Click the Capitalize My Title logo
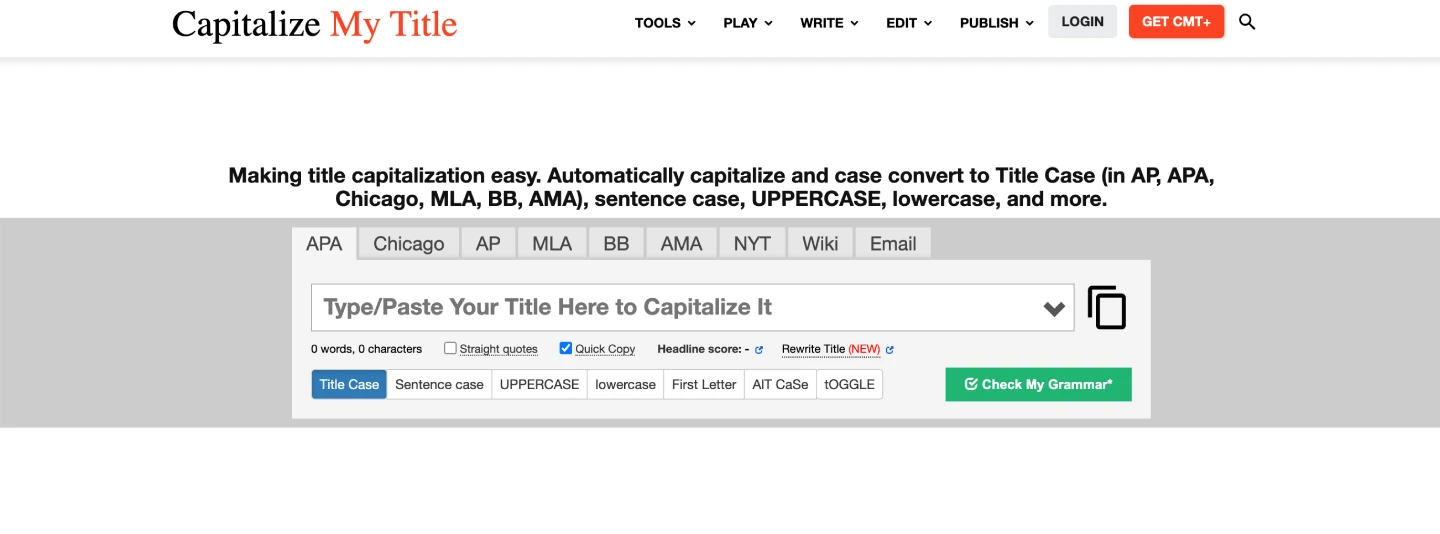 click(314, 23)
